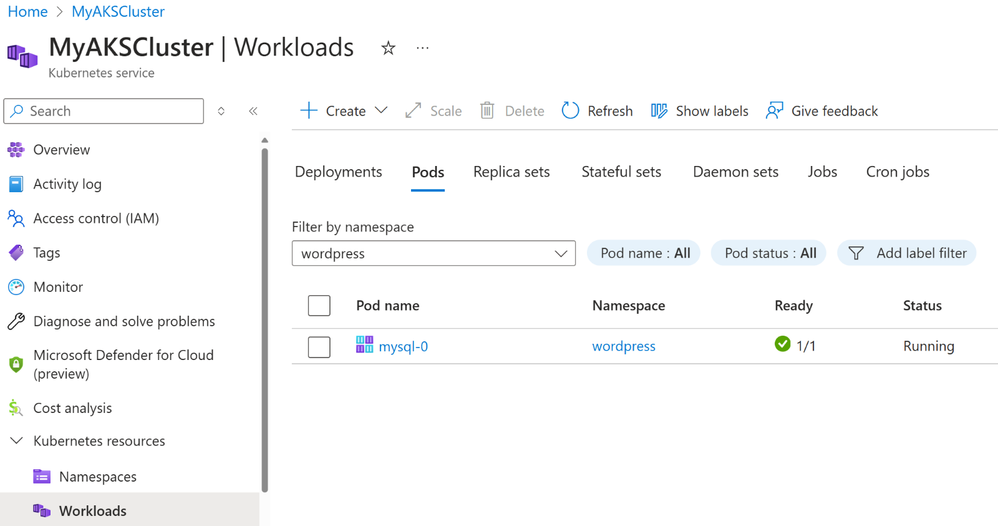Click the green ready checkmark for mysql-0

click(782, 344)
